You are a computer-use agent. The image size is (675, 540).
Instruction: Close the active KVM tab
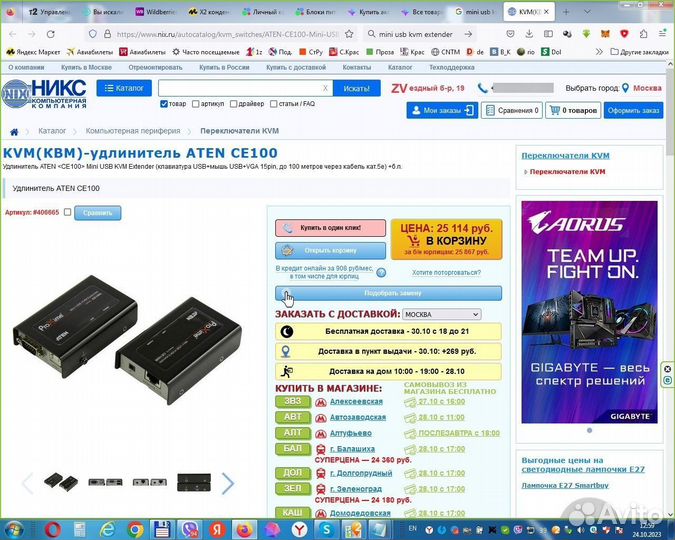[546, 12]
